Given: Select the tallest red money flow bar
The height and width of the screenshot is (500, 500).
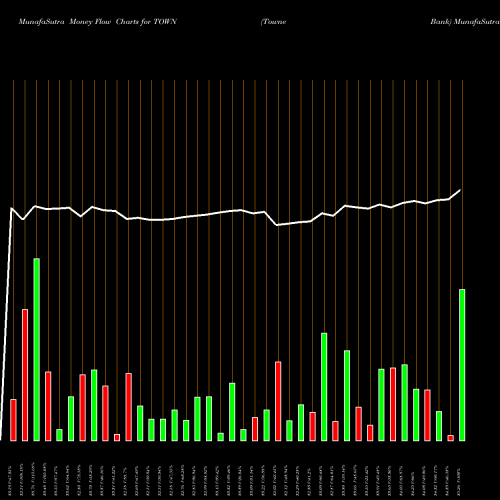Looking at the screenshot, I should tap(25, 375).
